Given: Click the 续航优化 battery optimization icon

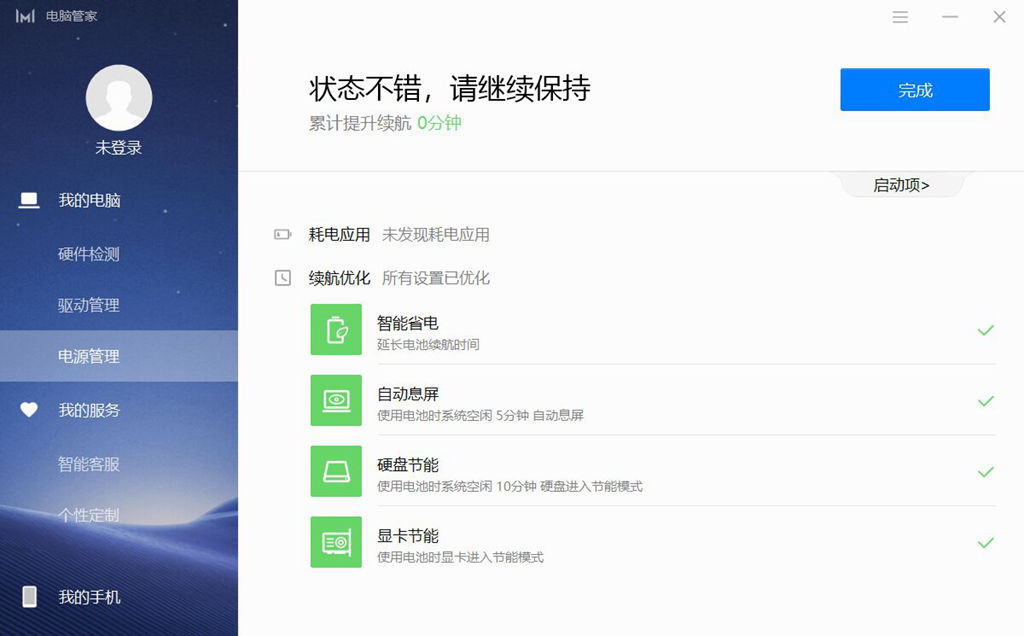Looking at the screenshot, I should 283,277.
